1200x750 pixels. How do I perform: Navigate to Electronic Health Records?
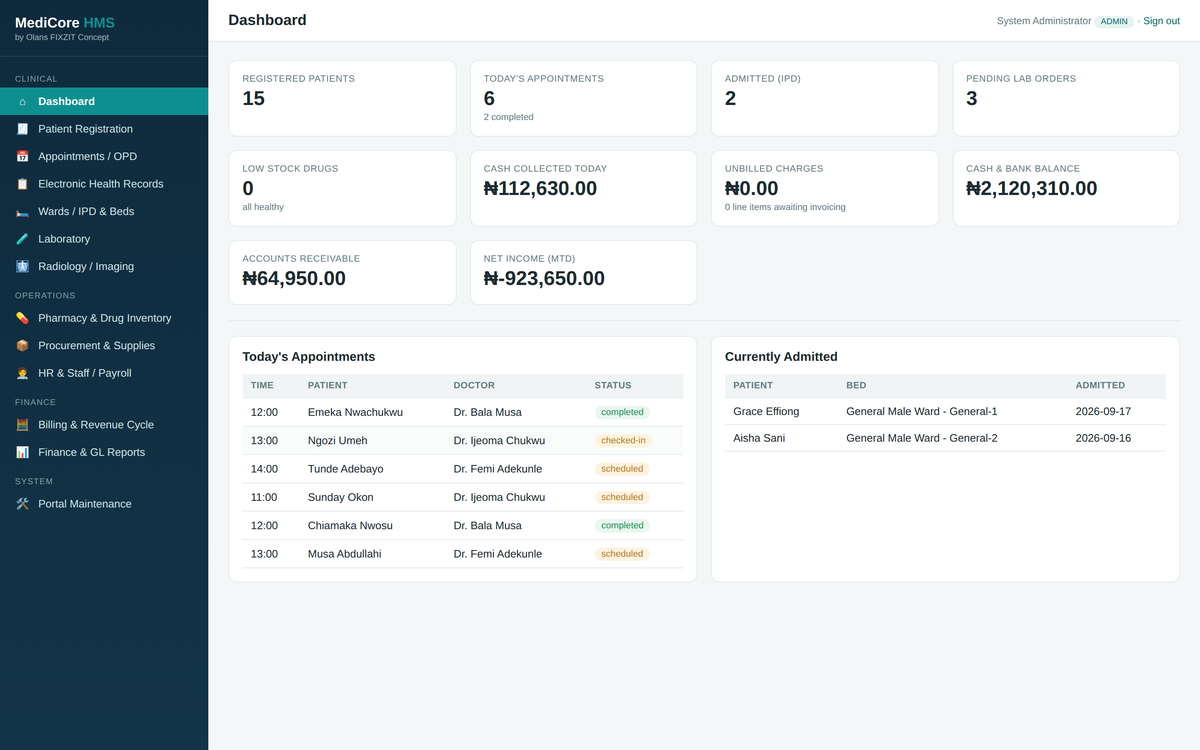104,184
